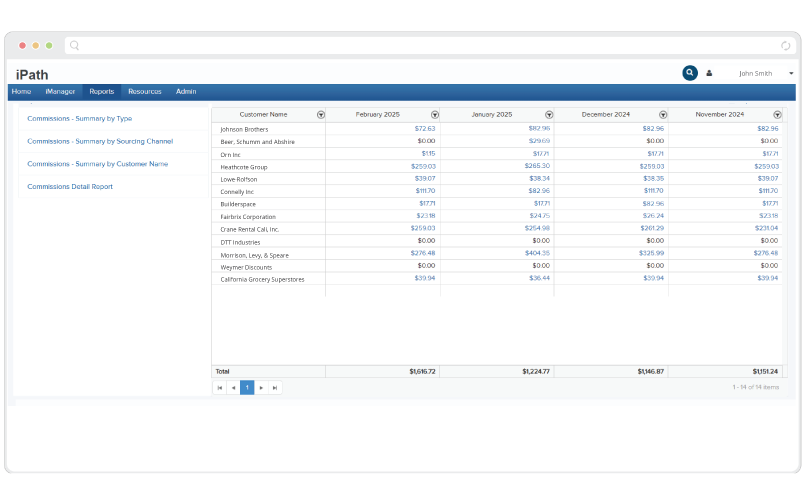This screenshot has width=805, height=500.
Task: Open February 2025 column filter menu
Action: [434, 115]
